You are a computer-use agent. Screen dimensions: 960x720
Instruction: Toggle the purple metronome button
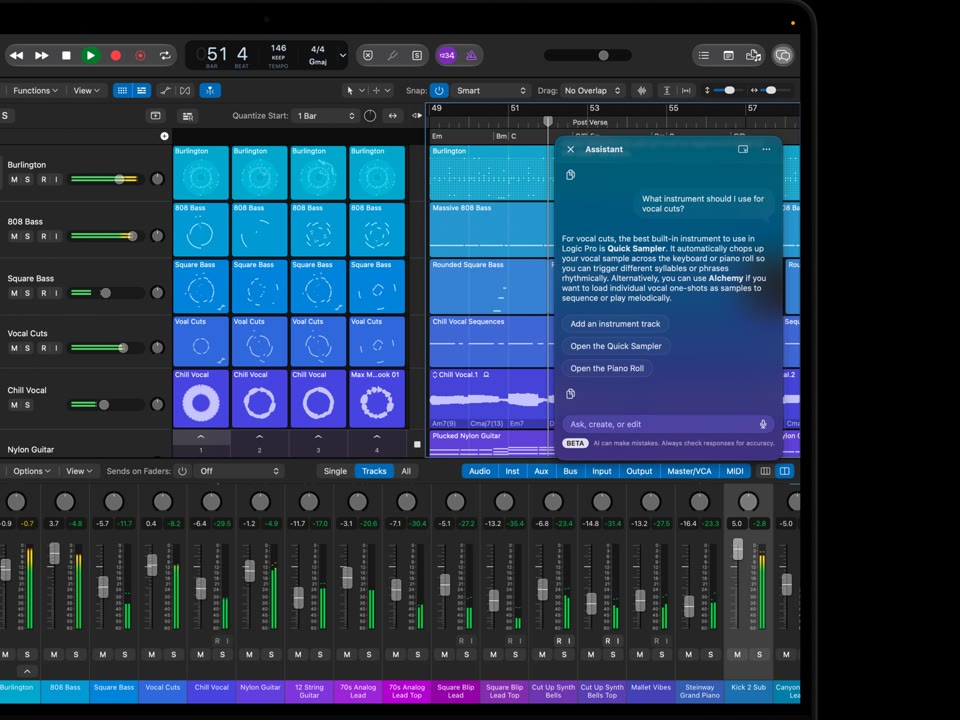point(471,56)
